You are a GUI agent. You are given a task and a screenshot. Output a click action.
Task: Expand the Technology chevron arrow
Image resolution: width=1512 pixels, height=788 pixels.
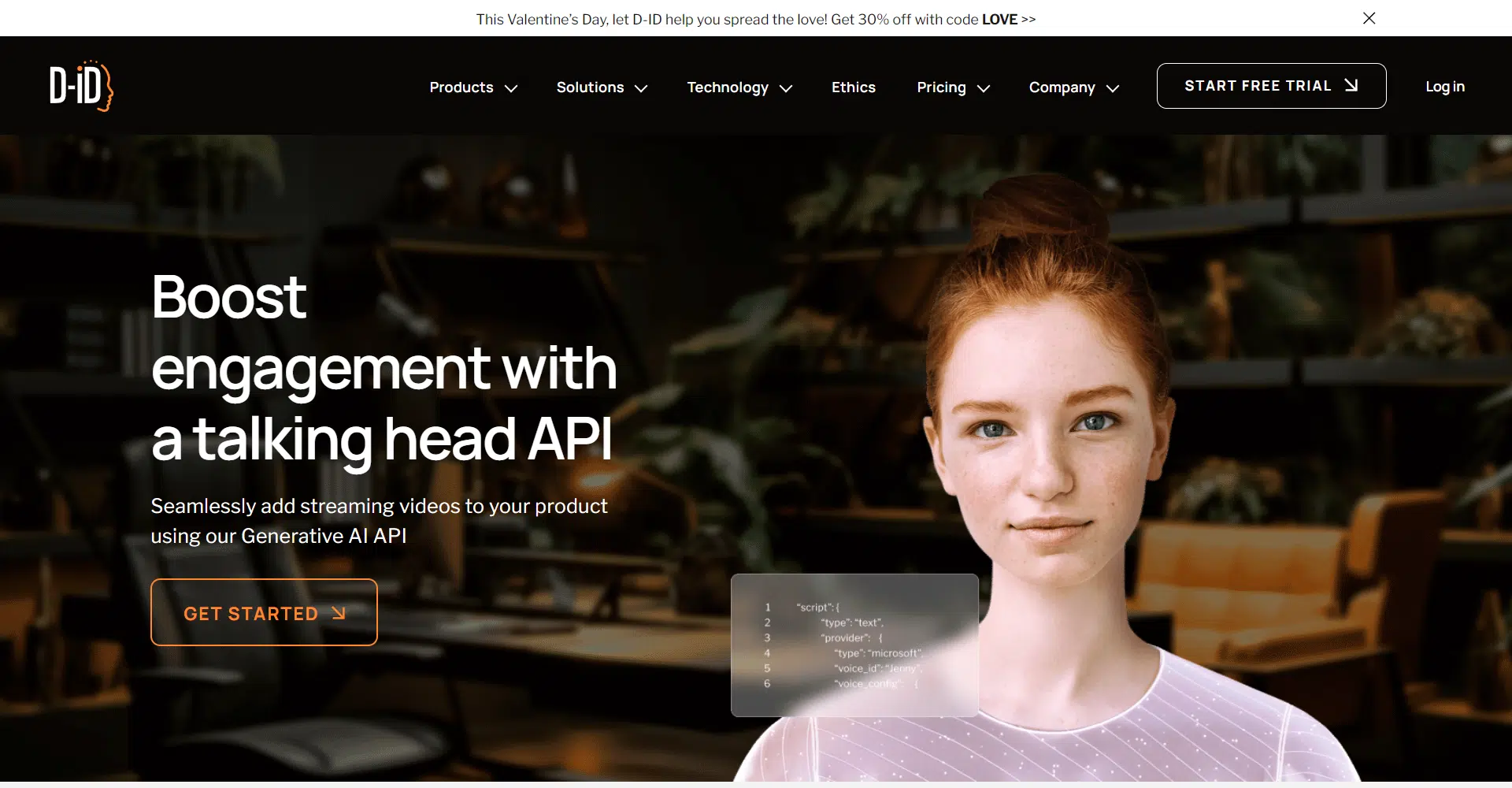click(785, 88)
